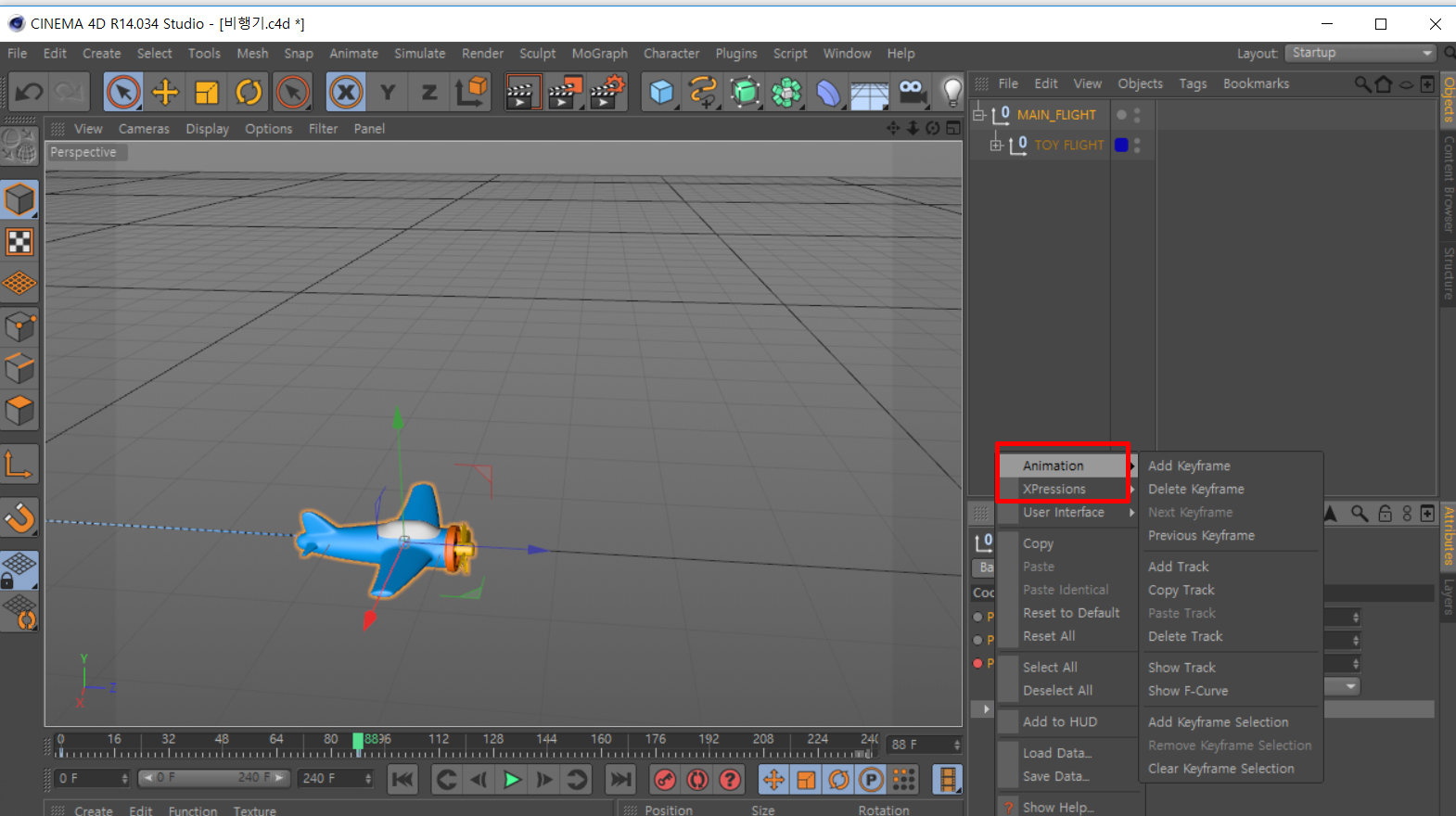
Task: Expand the XPressions submenu
Action: [1067, 489]
